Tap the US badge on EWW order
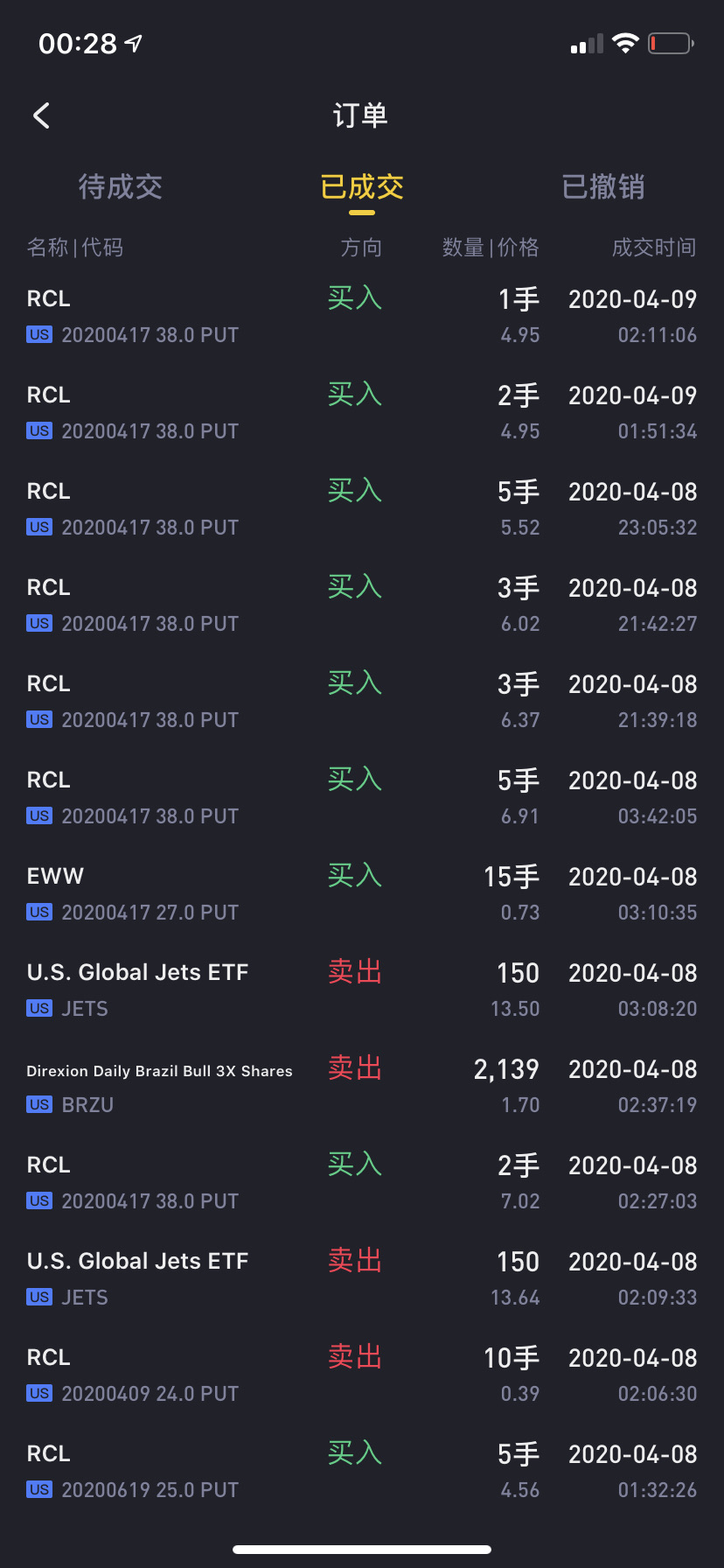724x1568 pixels. (39, 912)
